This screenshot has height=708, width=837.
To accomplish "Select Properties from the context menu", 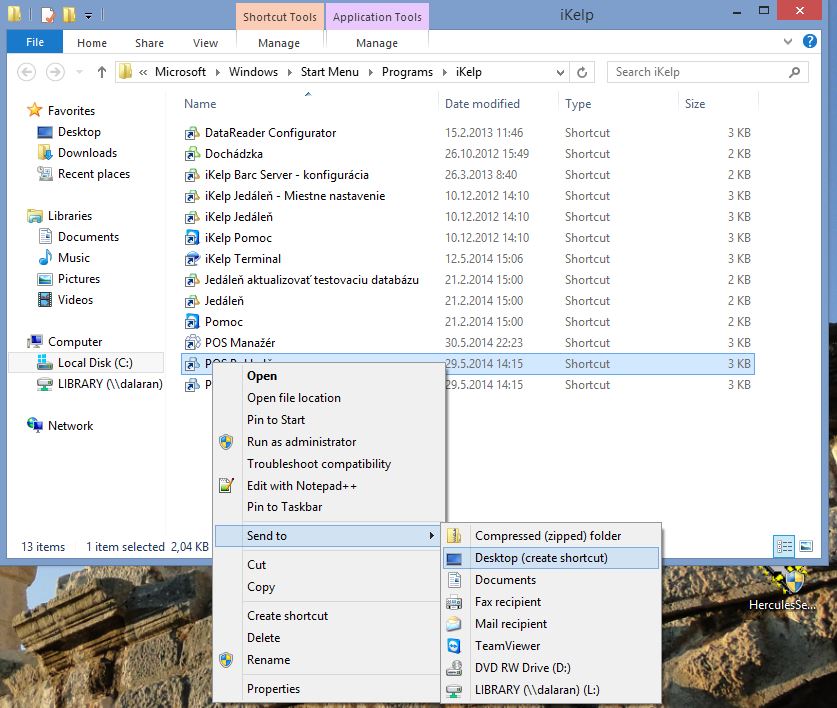I will 273,689.
